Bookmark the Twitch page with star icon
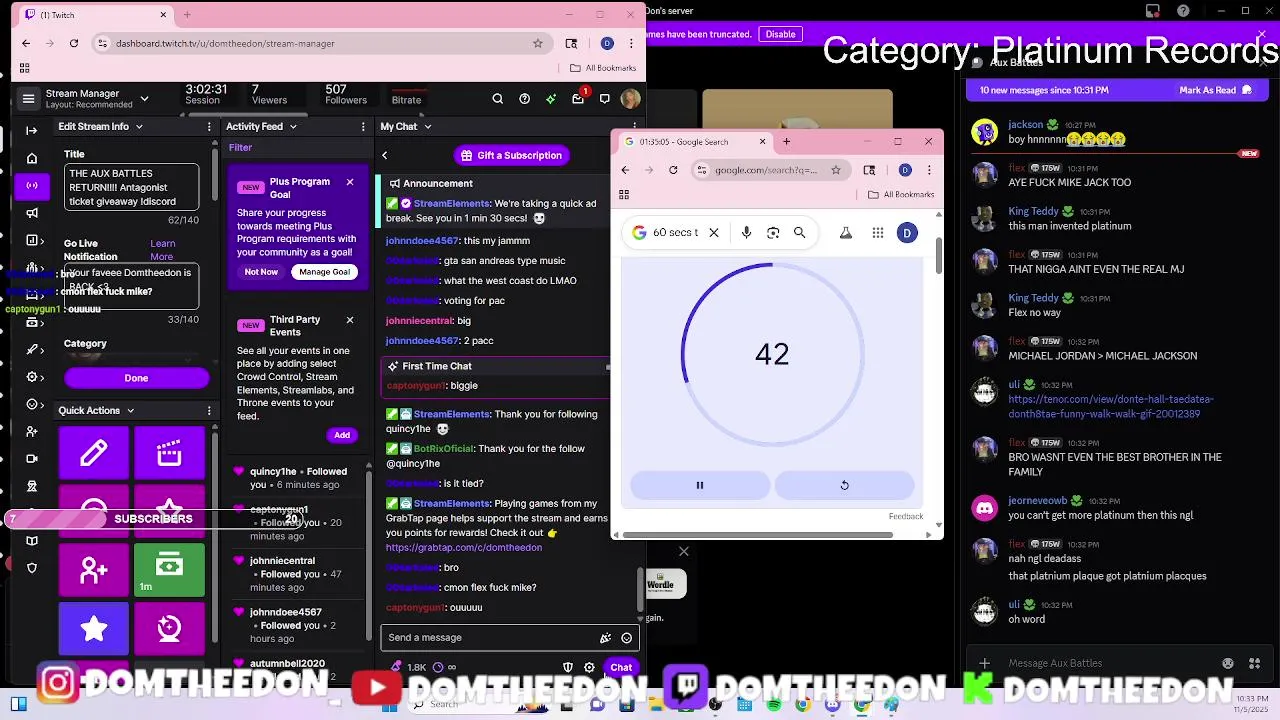The height and width of the screenshot is (720, 1280). [538, 43]
